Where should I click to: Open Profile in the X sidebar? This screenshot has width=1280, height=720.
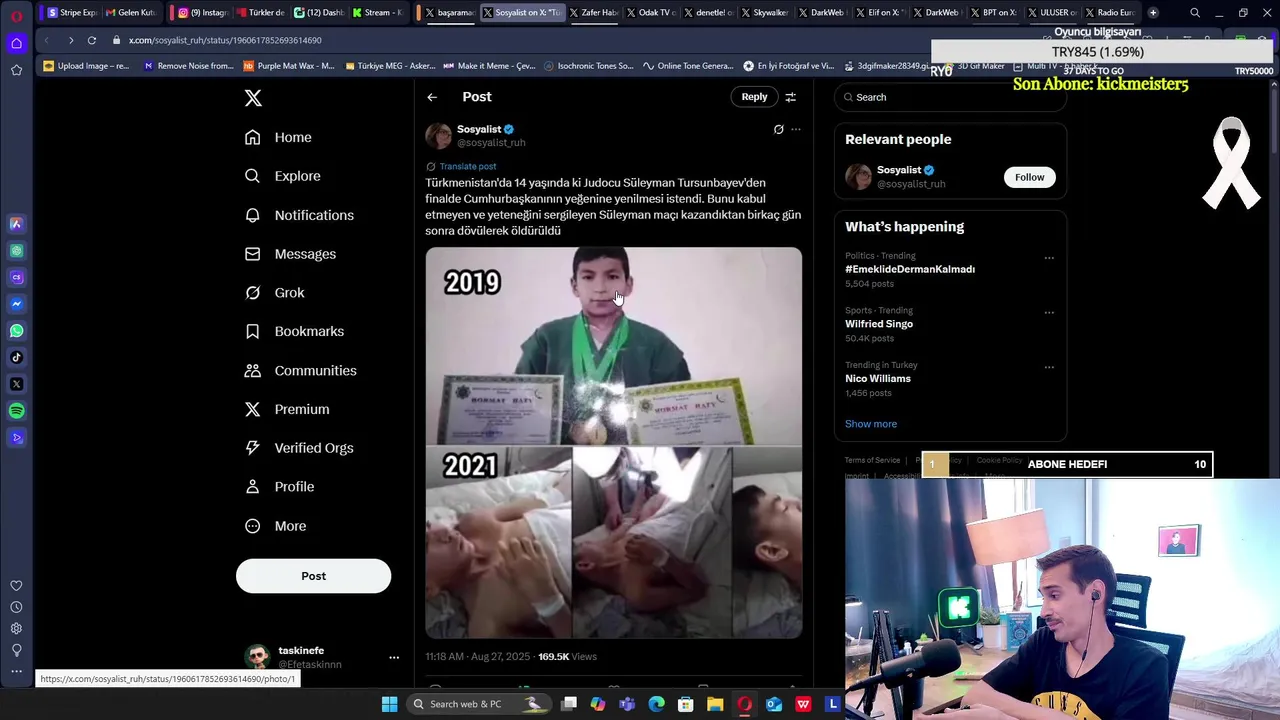click(280, 487)
